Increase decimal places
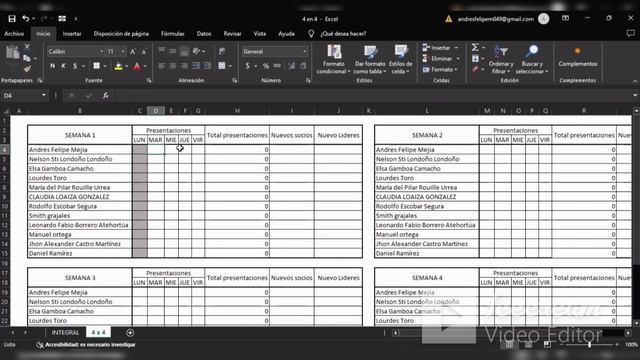This screenshot has width=640, height=360. point(291,66)
